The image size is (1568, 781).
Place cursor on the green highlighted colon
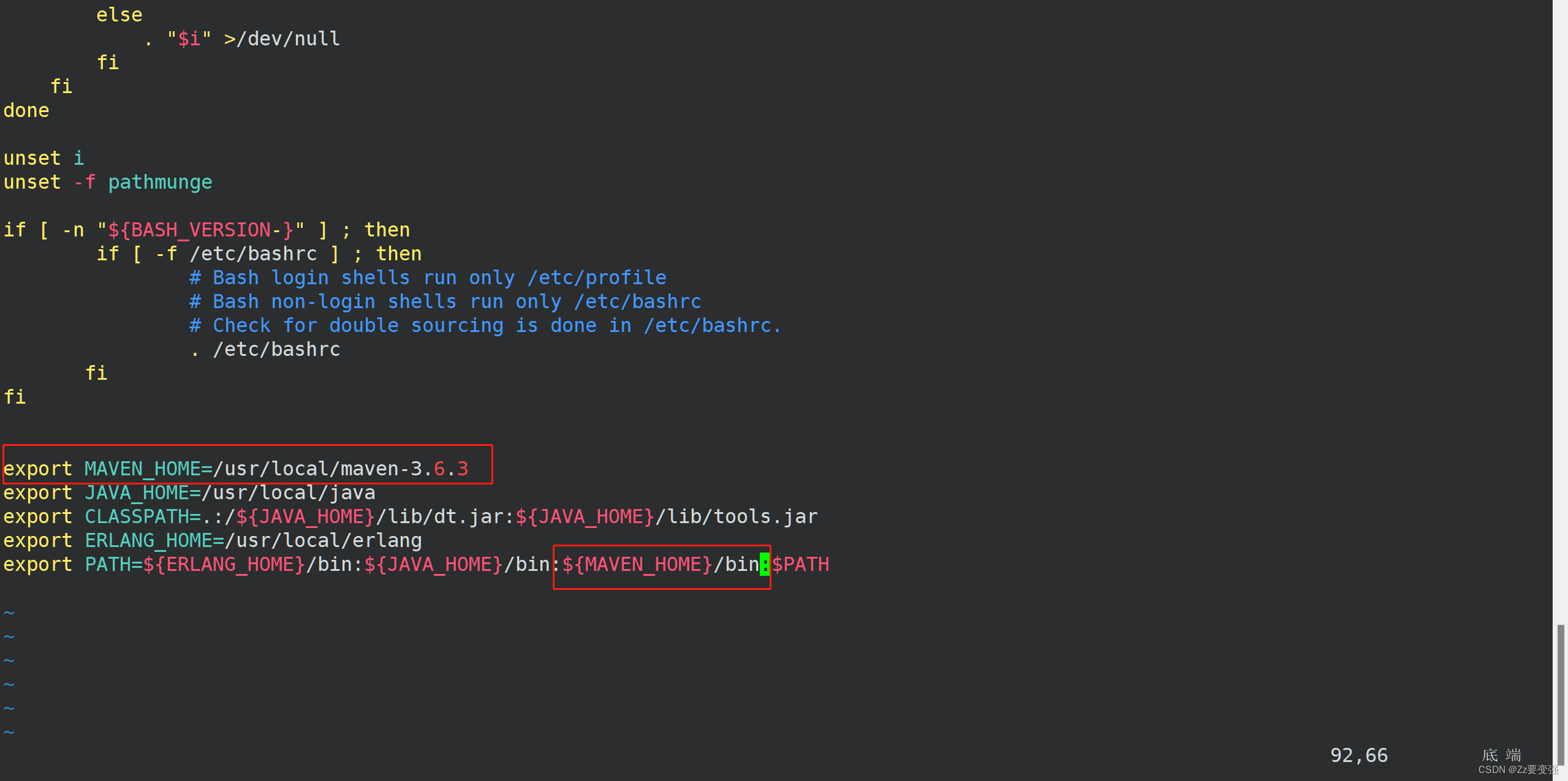[763, 564]
